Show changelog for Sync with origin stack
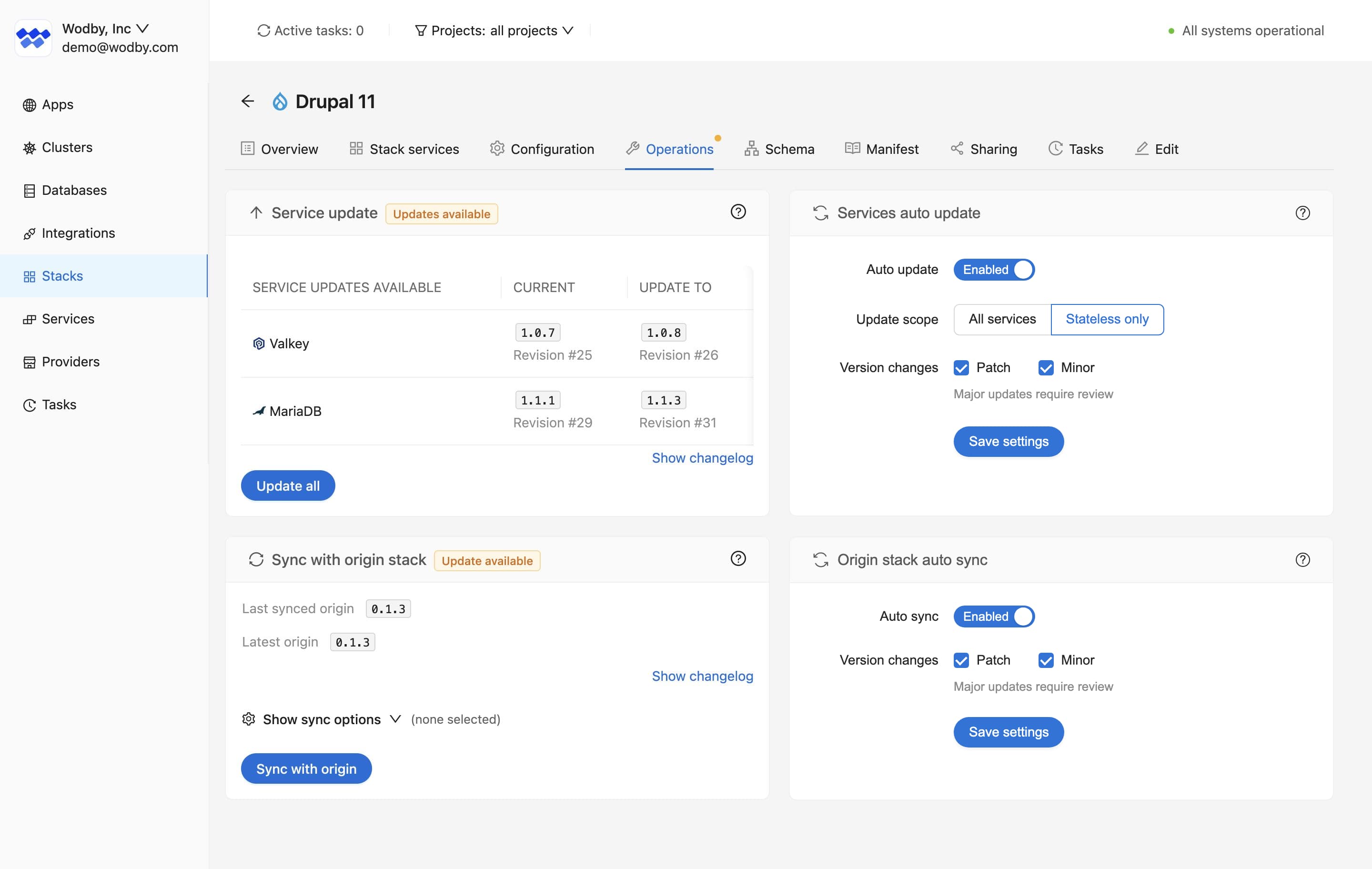Screen dimensions: 1372x869 coord(702,677)
